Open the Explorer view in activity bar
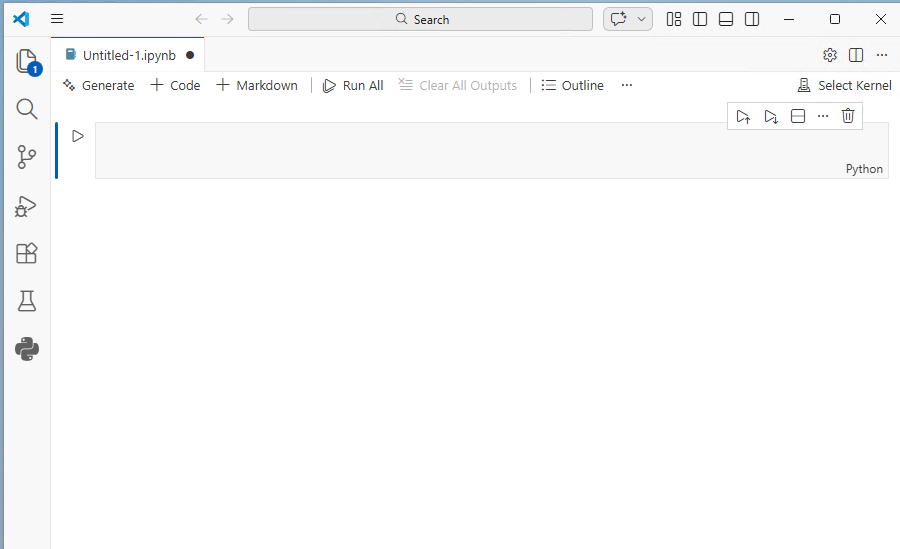 tap(27, 61)
